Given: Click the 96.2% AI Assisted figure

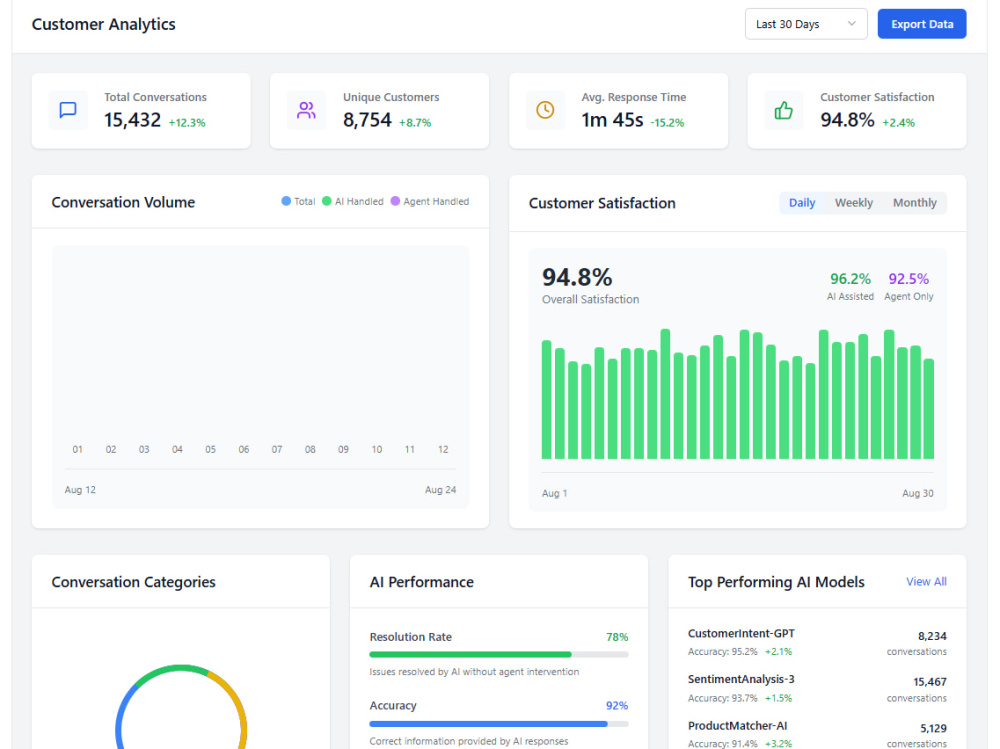Looking at the screenshot, I should coord(850,279).
